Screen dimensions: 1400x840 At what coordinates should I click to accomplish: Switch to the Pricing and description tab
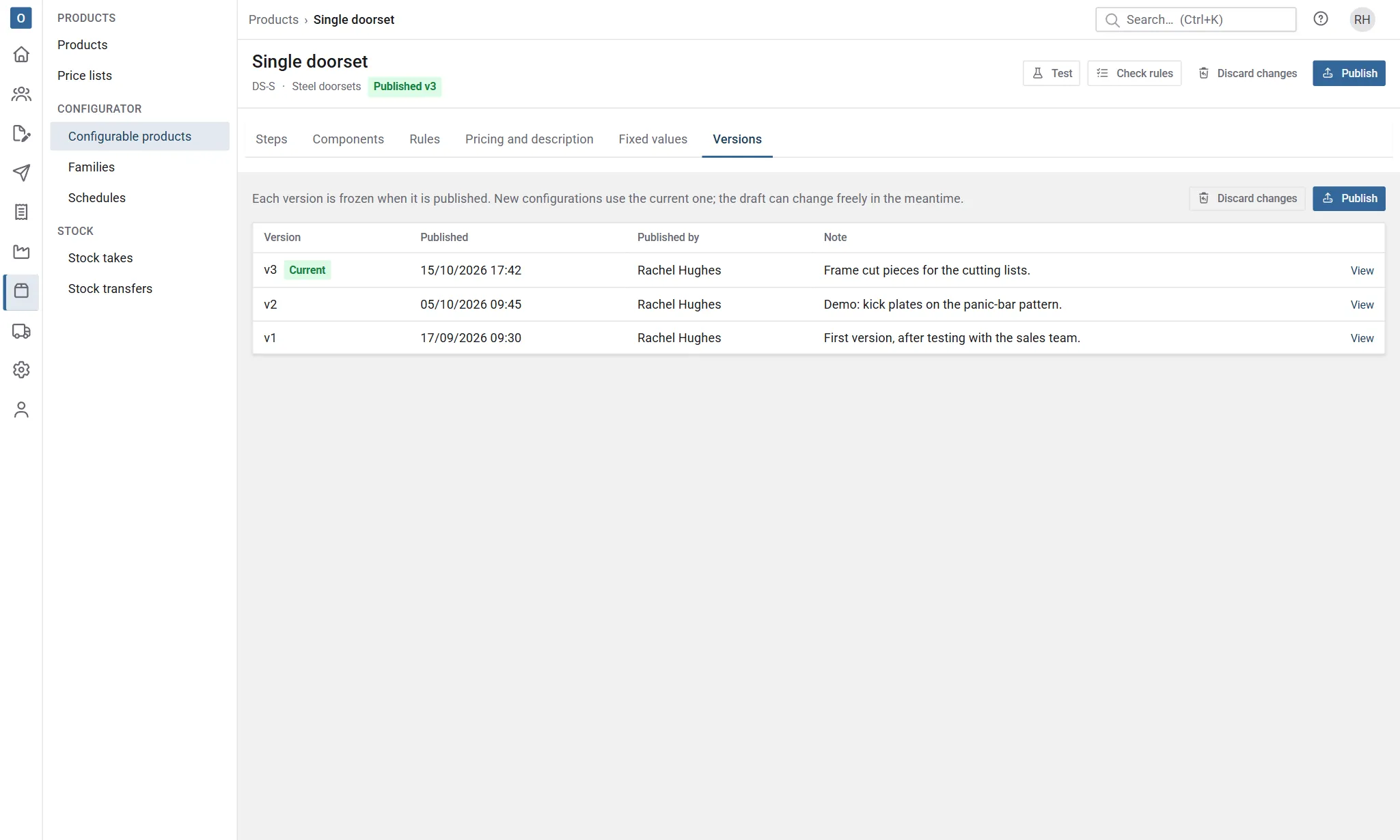[x=530, y=139]
